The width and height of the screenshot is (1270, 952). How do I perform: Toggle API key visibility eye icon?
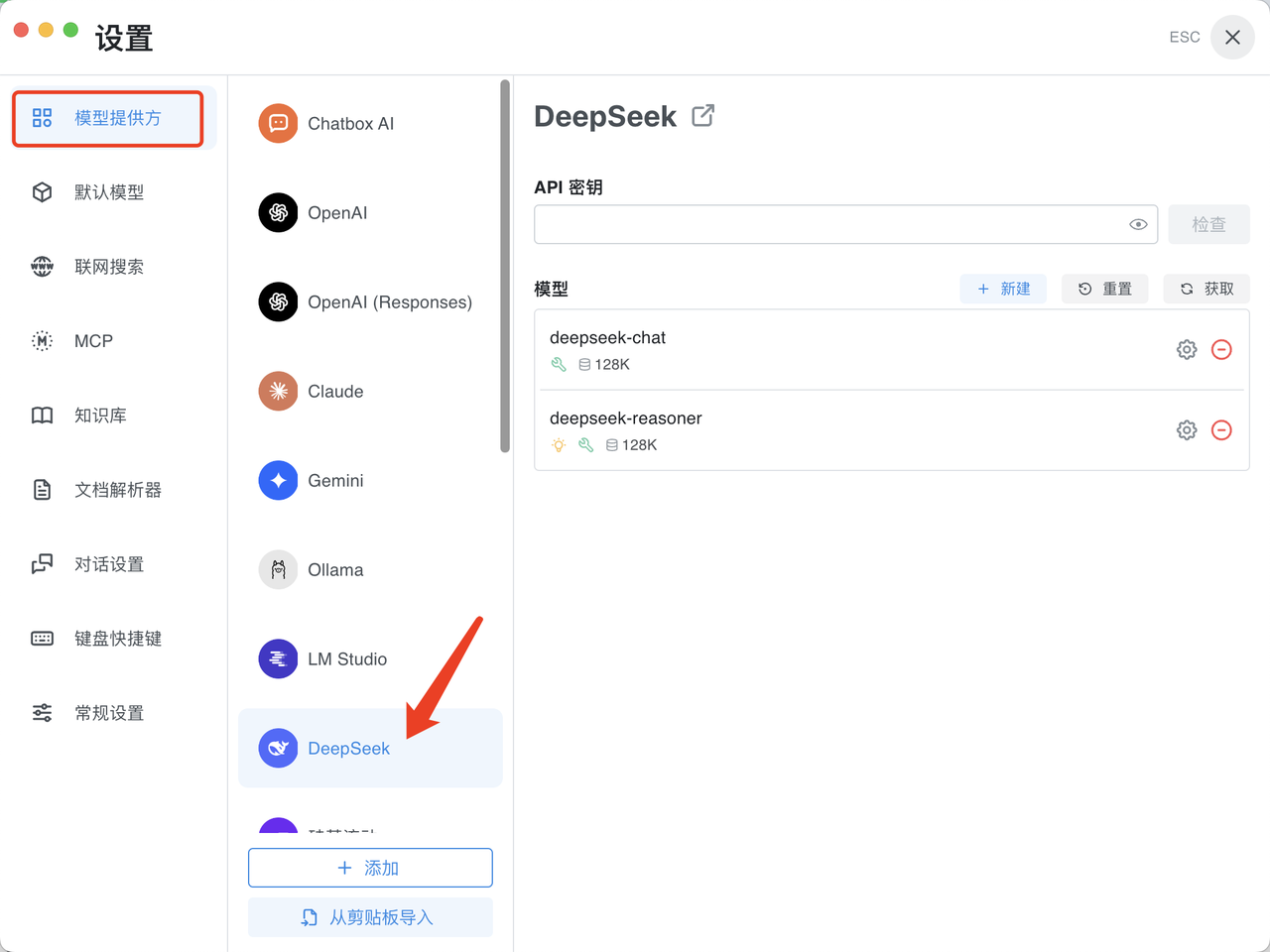(1138, 225)
